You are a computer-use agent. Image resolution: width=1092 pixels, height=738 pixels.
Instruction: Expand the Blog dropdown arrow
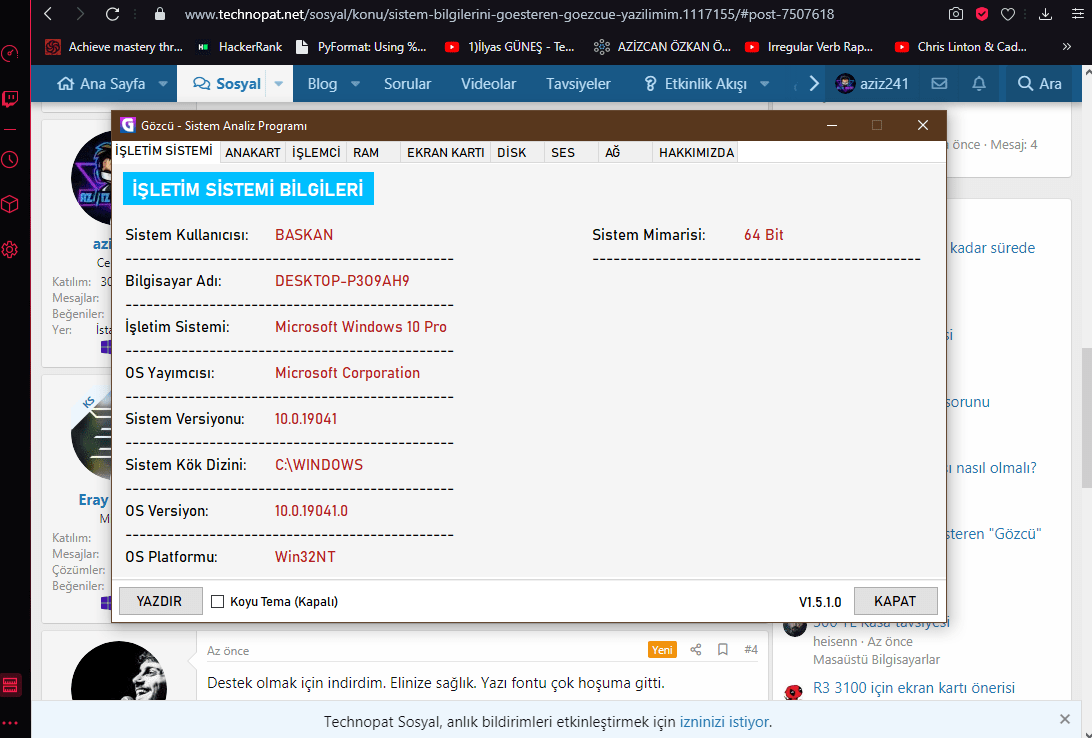click(x=355, y=84)
